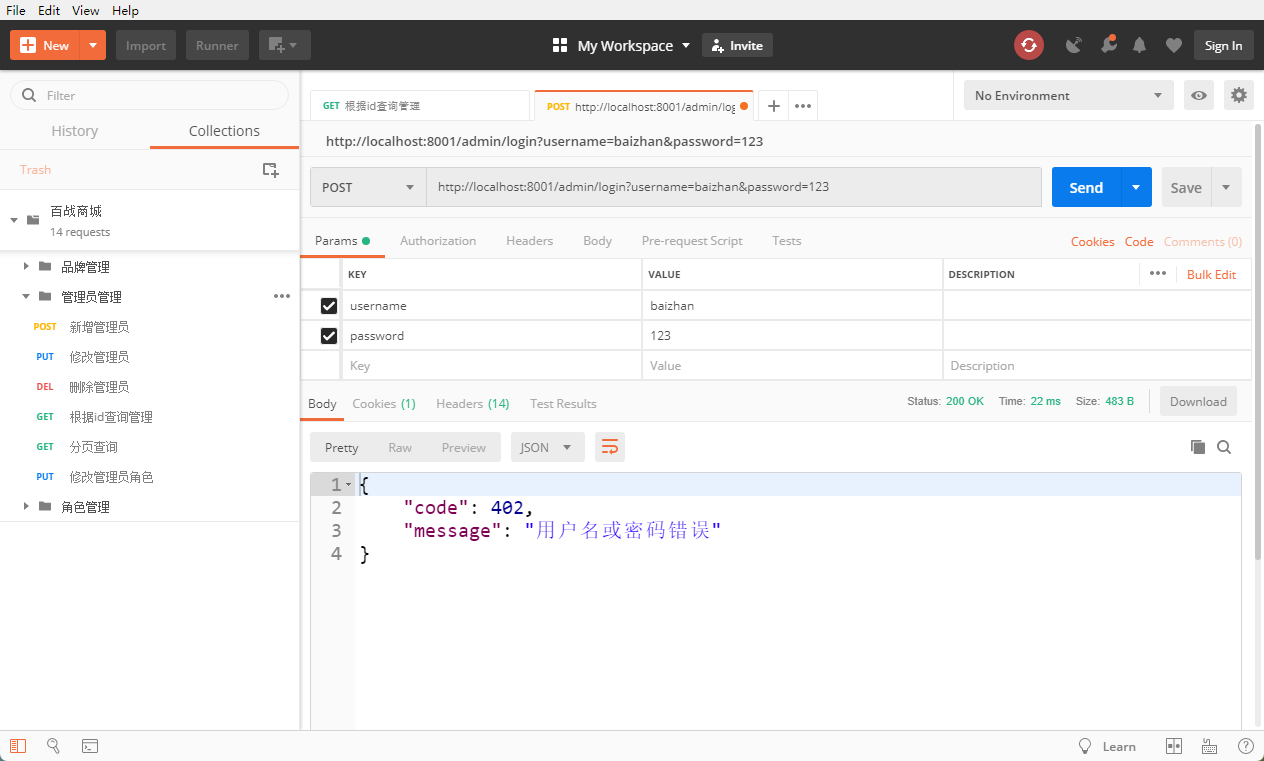Screen dimensions: 1264x761
Task: Open the wrench settings icon in header
Action: (1108, 45)
